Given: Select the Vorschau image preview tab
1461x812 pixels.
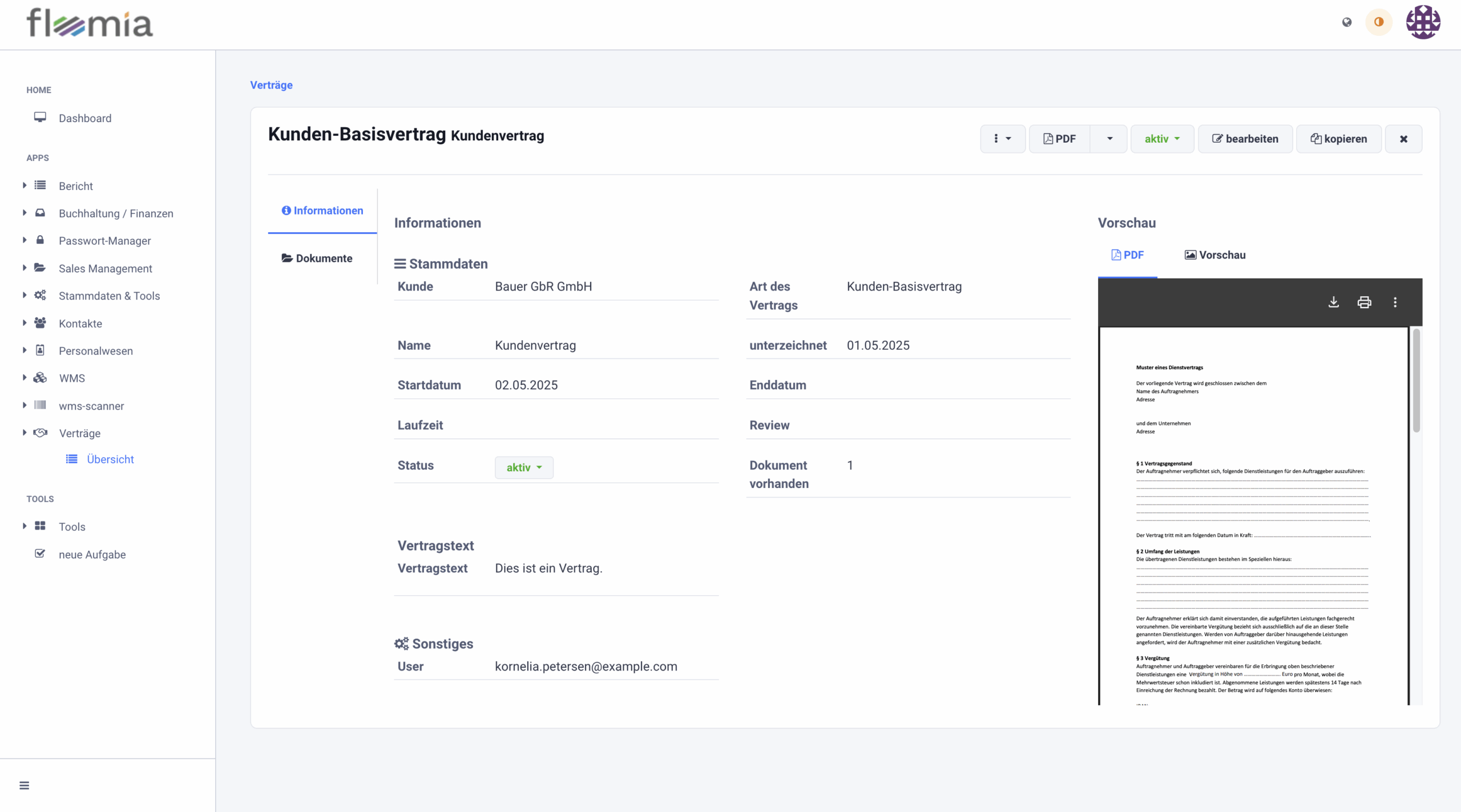Looking at the screenshot, I should click(1215, 255).
